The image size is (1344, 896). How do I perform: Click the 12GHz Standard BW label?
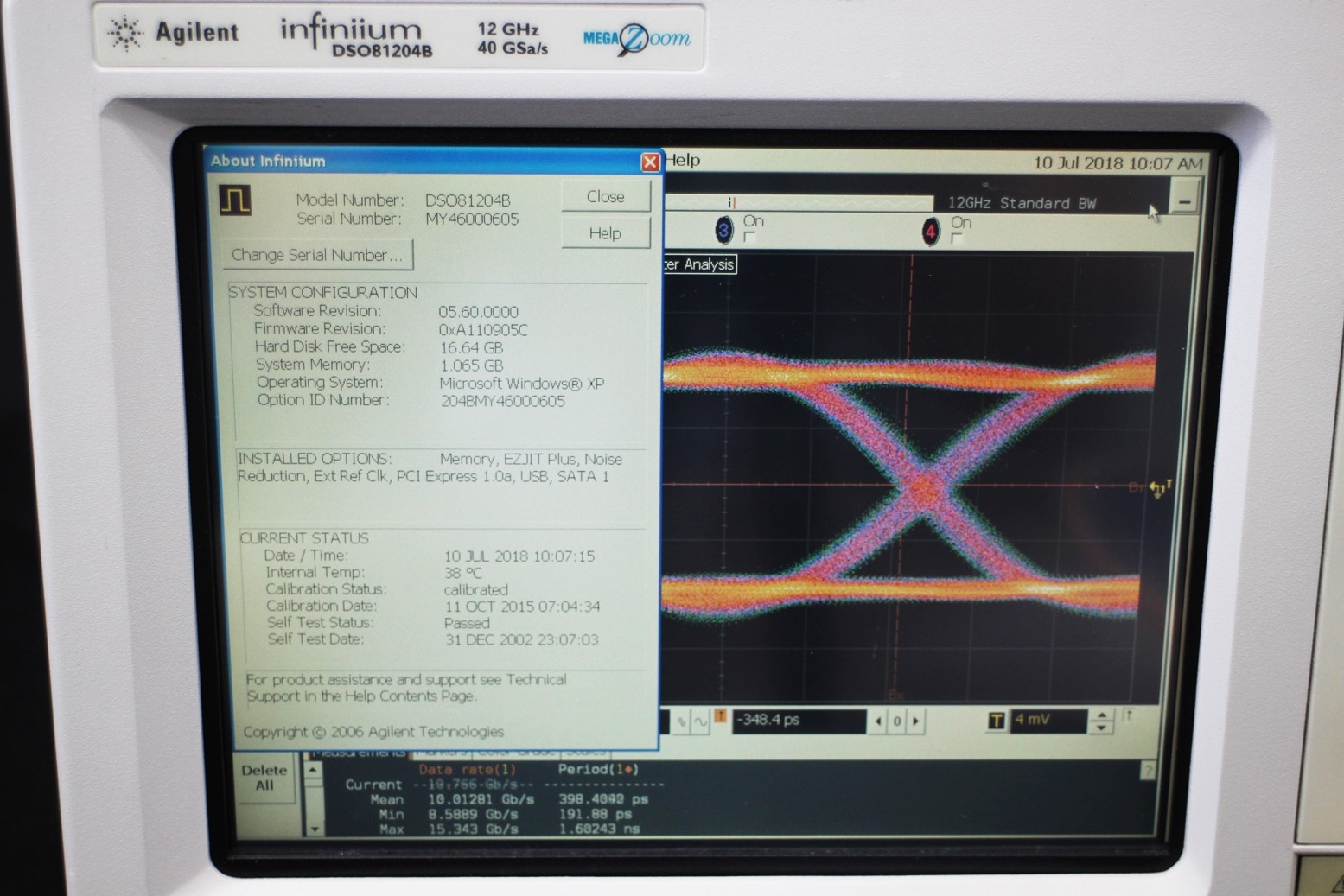coord(1022,203)
